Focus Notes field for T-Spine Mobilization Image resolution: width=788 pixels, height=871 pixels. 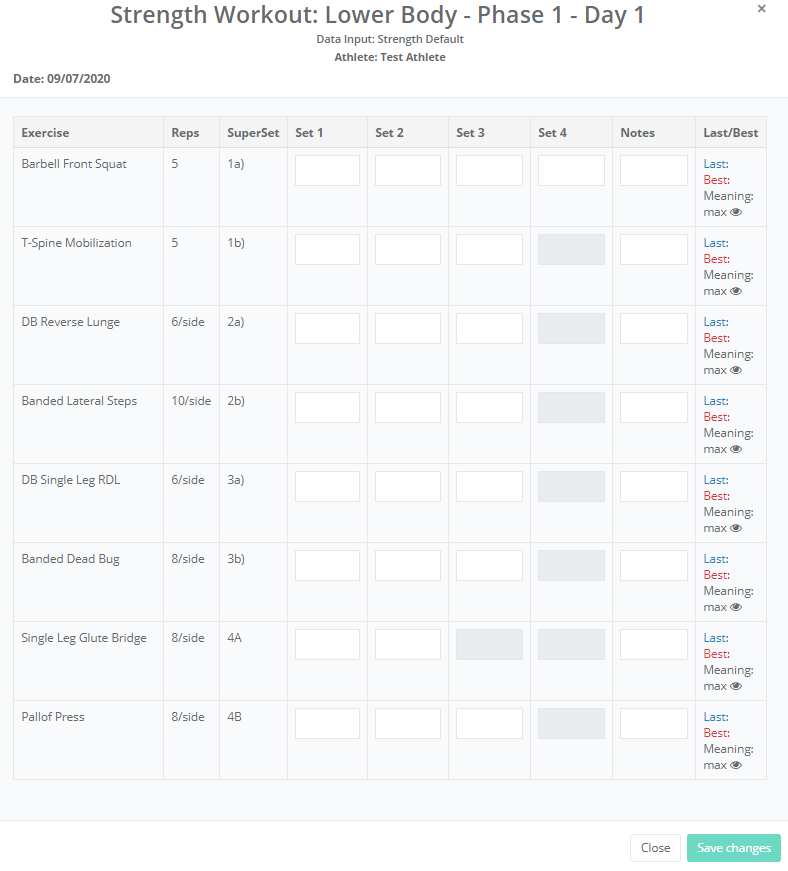coord(654,249)
